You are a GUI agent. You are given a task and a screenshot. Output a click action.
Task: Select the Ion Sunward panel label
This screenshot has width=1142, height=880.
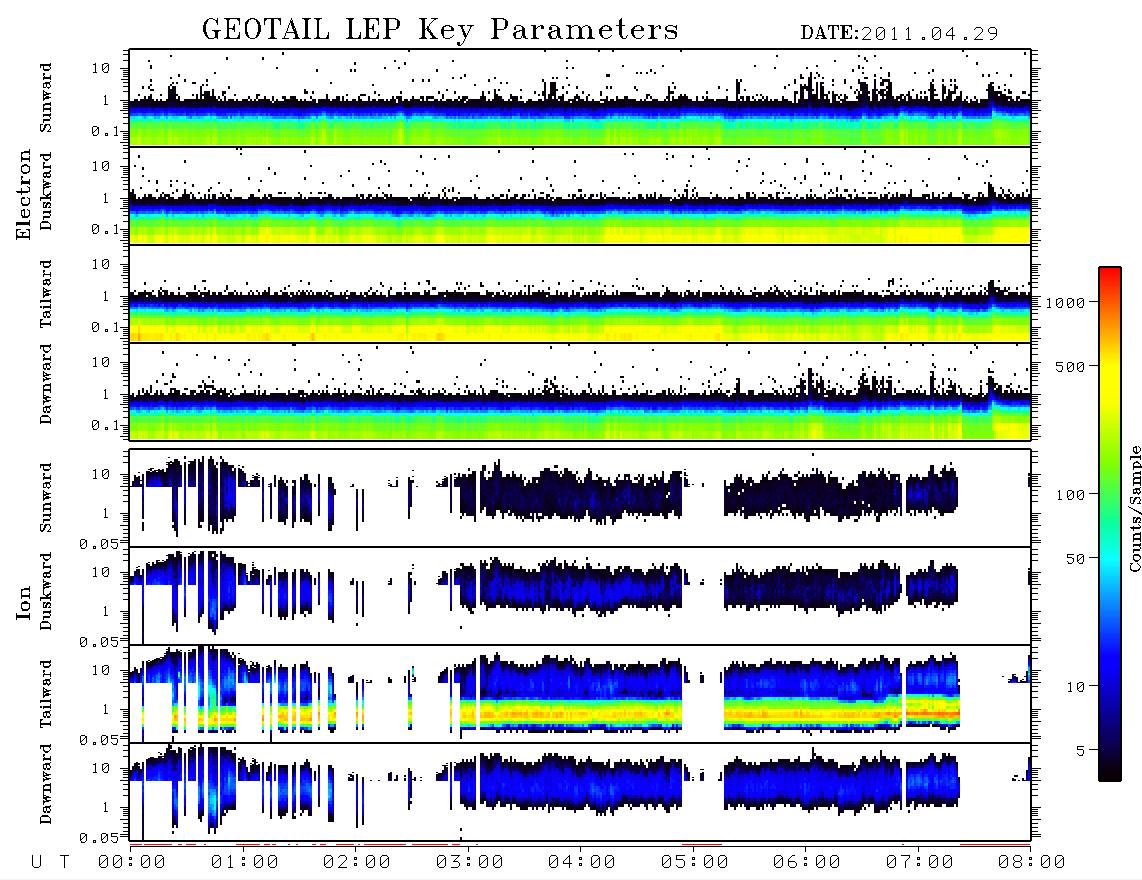46,497
